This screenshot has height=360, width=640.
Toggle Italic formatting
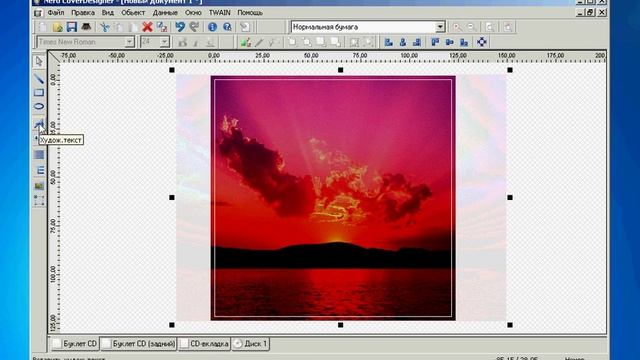pyautogui.click(x=196, y=42)
